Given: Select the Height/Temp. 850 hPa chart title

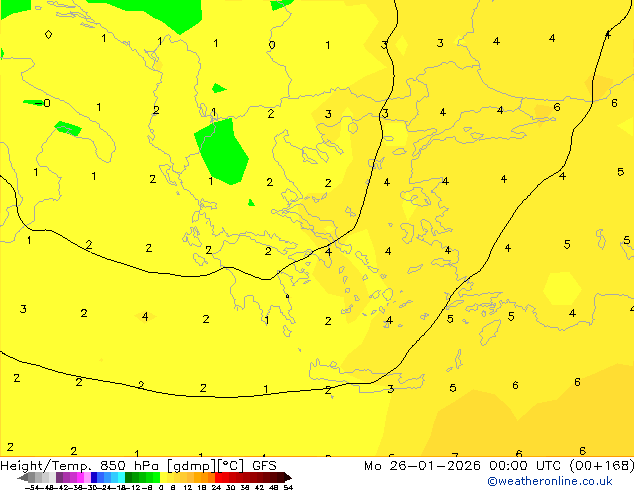Looking at the screenshot, I should click(x=81, y=466).
